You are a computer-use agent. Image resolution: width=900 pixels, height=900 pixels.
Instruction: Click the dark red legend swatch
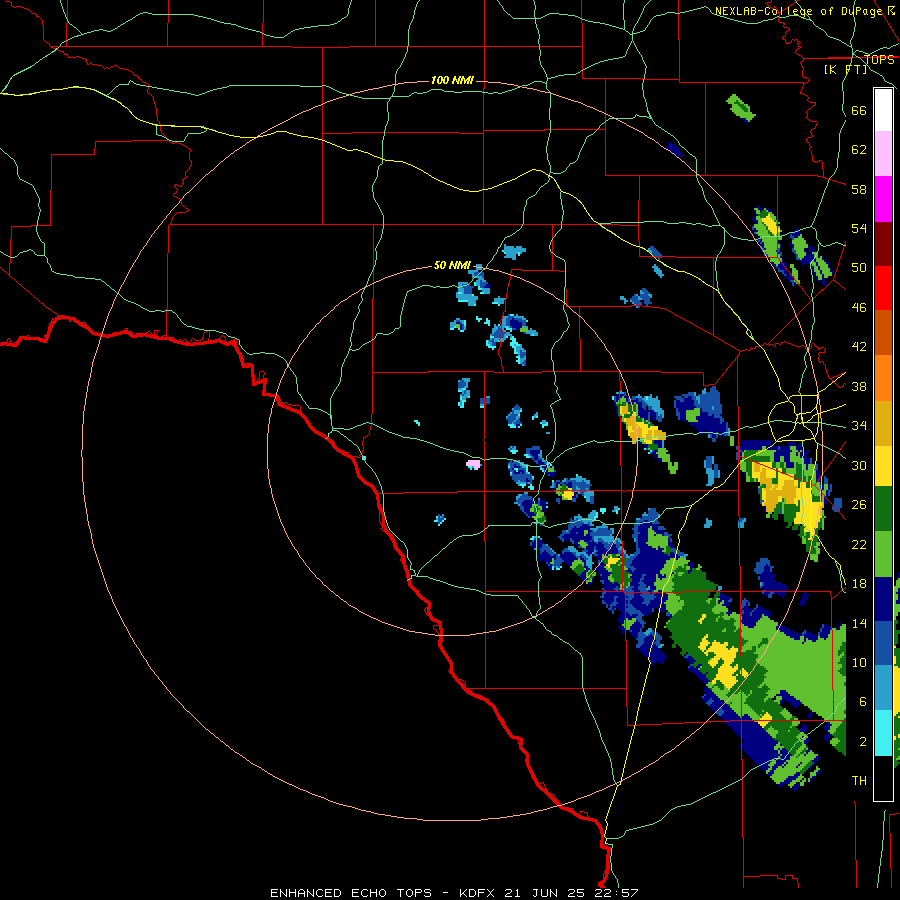point(883,244)
